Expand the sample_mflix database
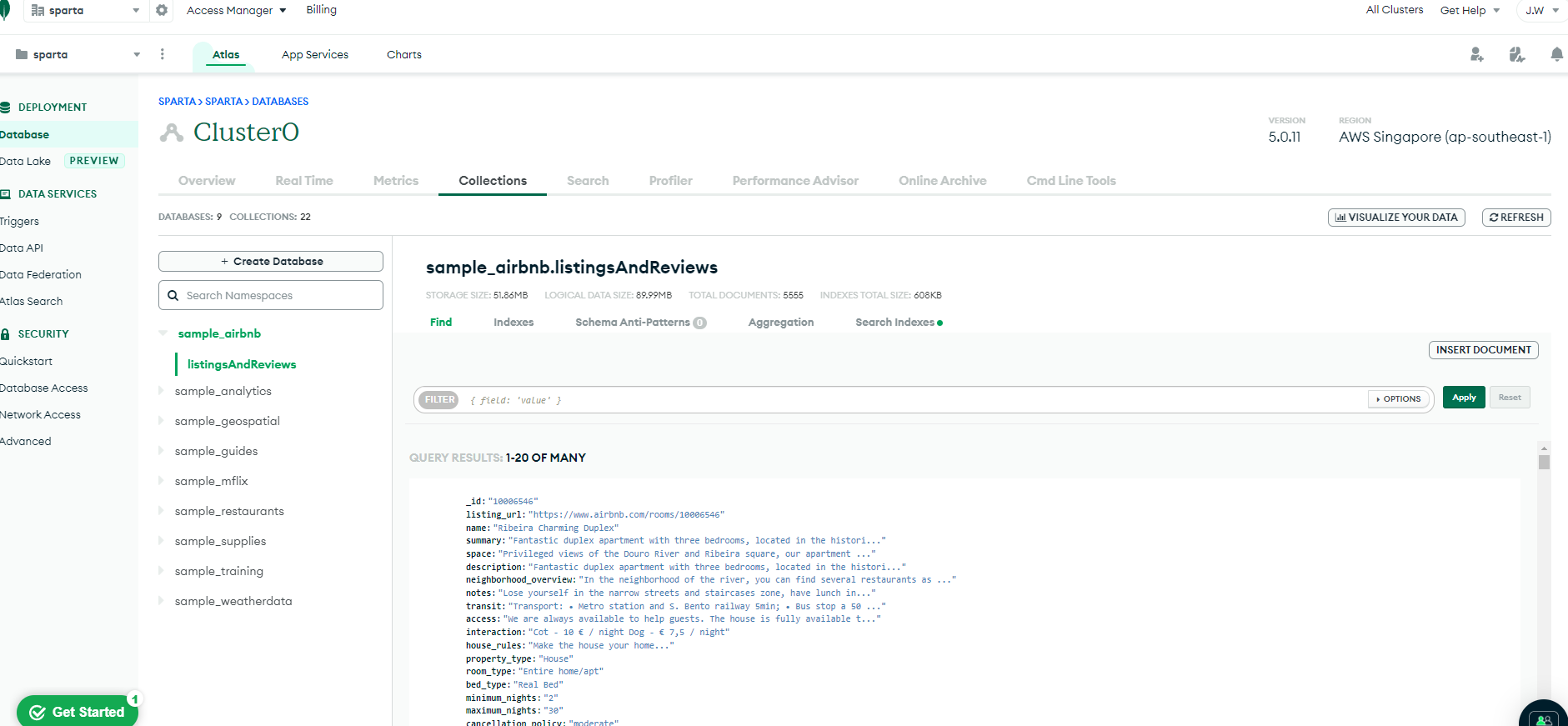Screen dimensions: 1568x726 coord(162,481)
